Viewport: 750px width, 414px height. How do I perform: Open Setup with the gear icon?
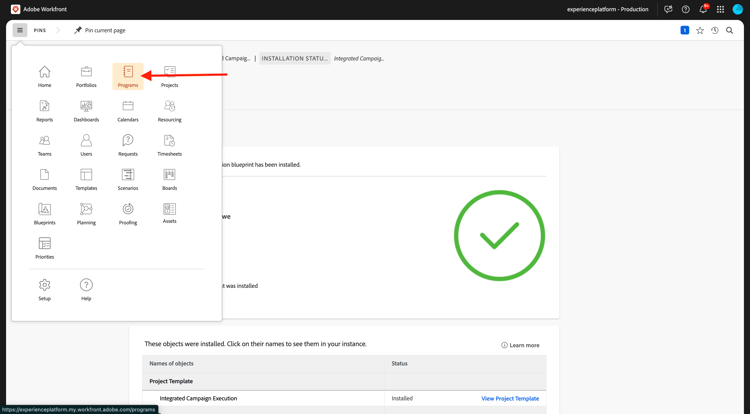(x=44, y=289)
